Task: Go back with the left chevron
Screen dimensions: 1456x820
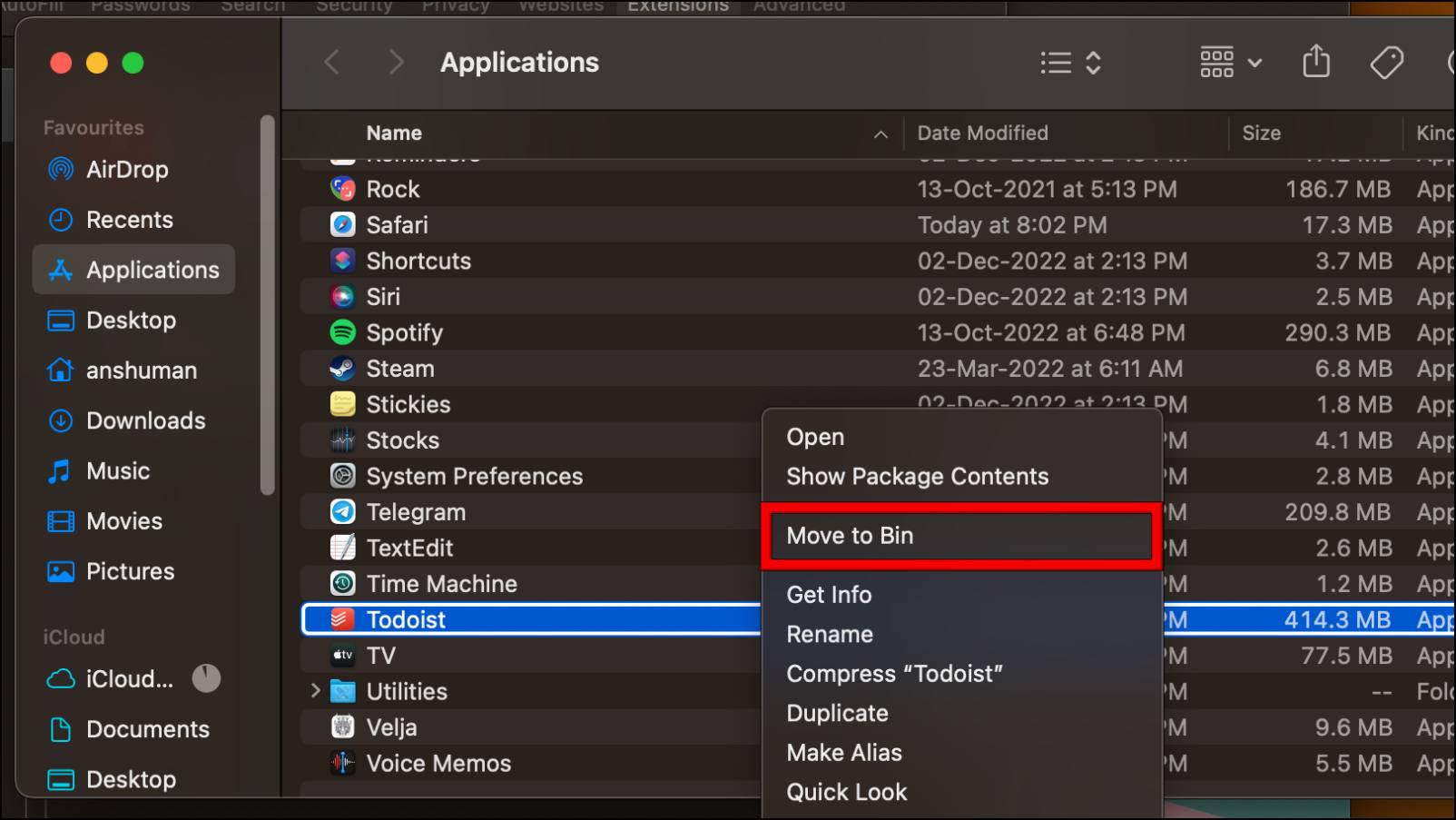Action: pyautogui.click(x=332, y=63)
